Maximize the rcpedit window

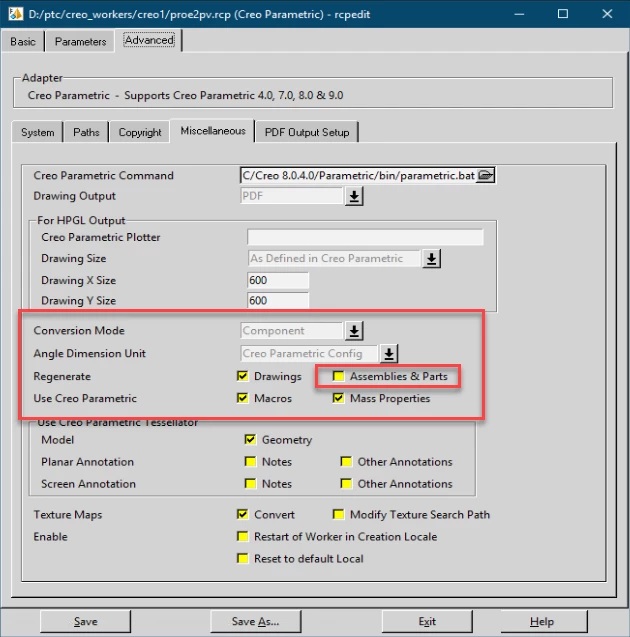563,14
